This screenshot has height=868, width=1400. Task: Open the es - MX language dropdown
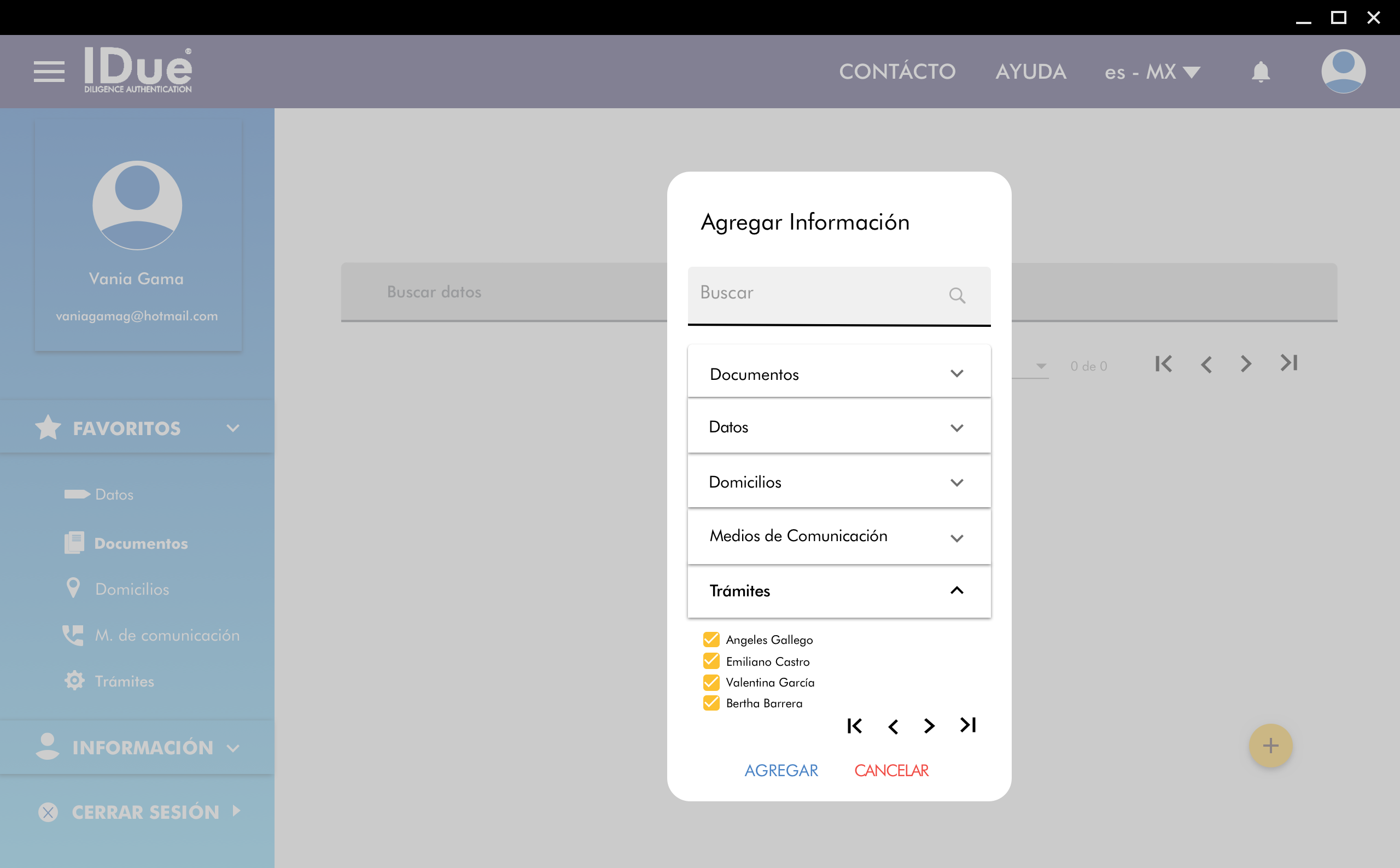(1151, 72)
